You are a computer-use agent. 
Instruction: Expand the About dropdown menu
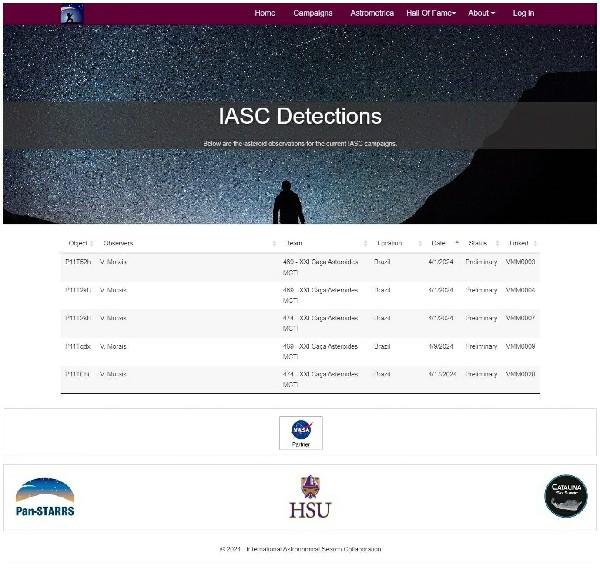[481, 13]
